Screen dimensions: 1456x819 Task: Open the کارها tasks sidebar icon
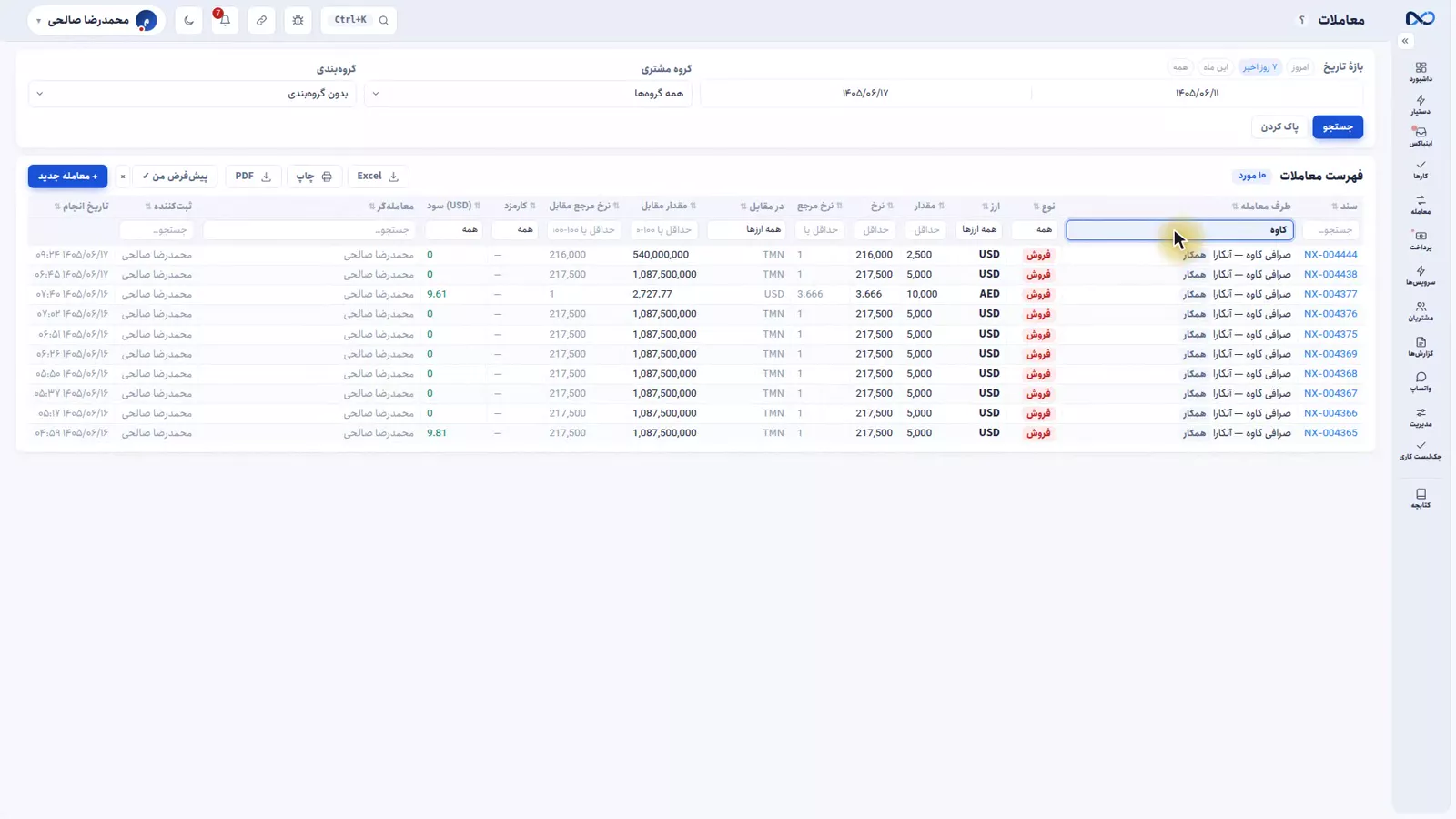point(1421,169)
